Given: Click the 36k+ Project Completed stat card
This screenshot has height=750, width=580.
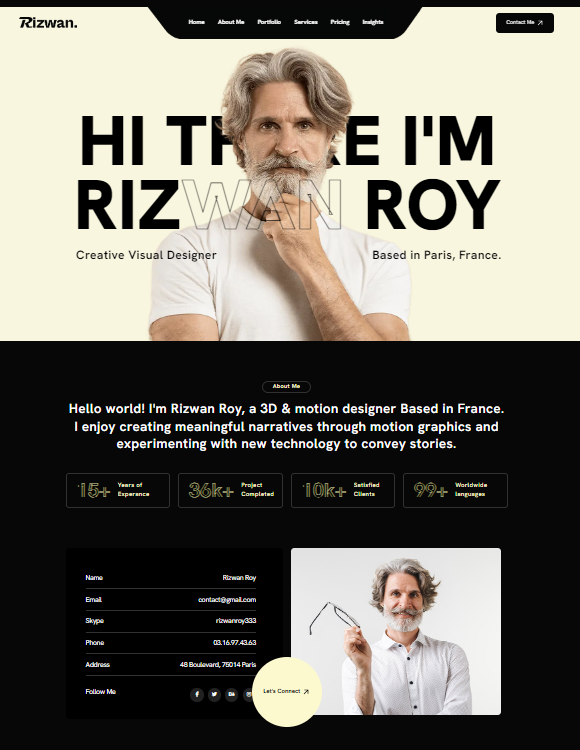Looking at the screenshot, I should 230,490.
